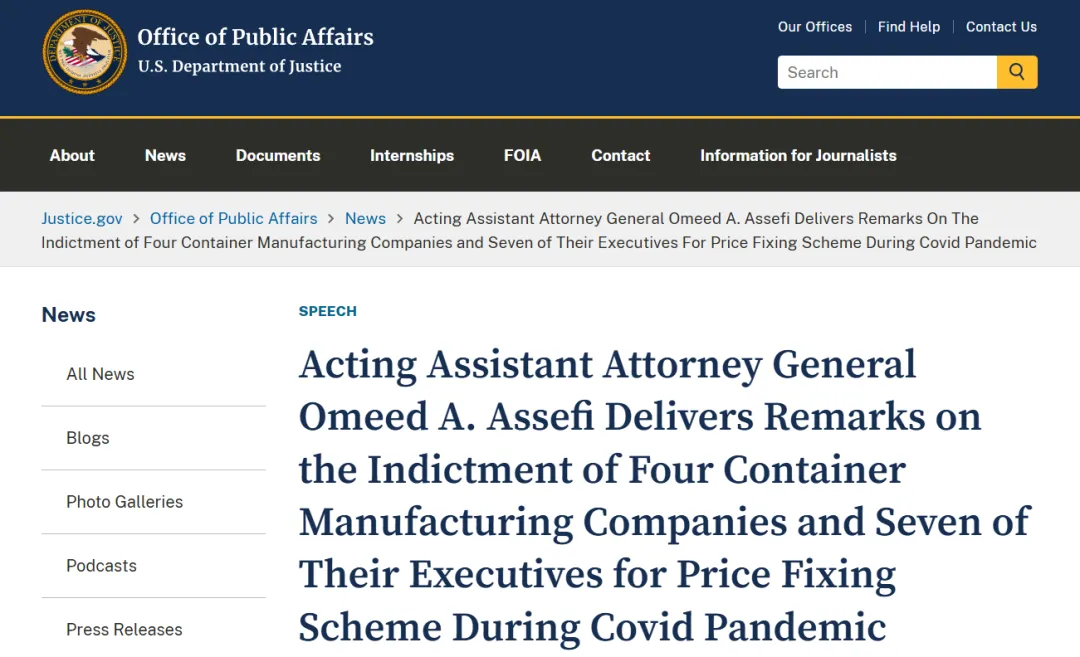The image size is (1080, 657).
Task: Open the Find Help link
Action: pos(908,27)
